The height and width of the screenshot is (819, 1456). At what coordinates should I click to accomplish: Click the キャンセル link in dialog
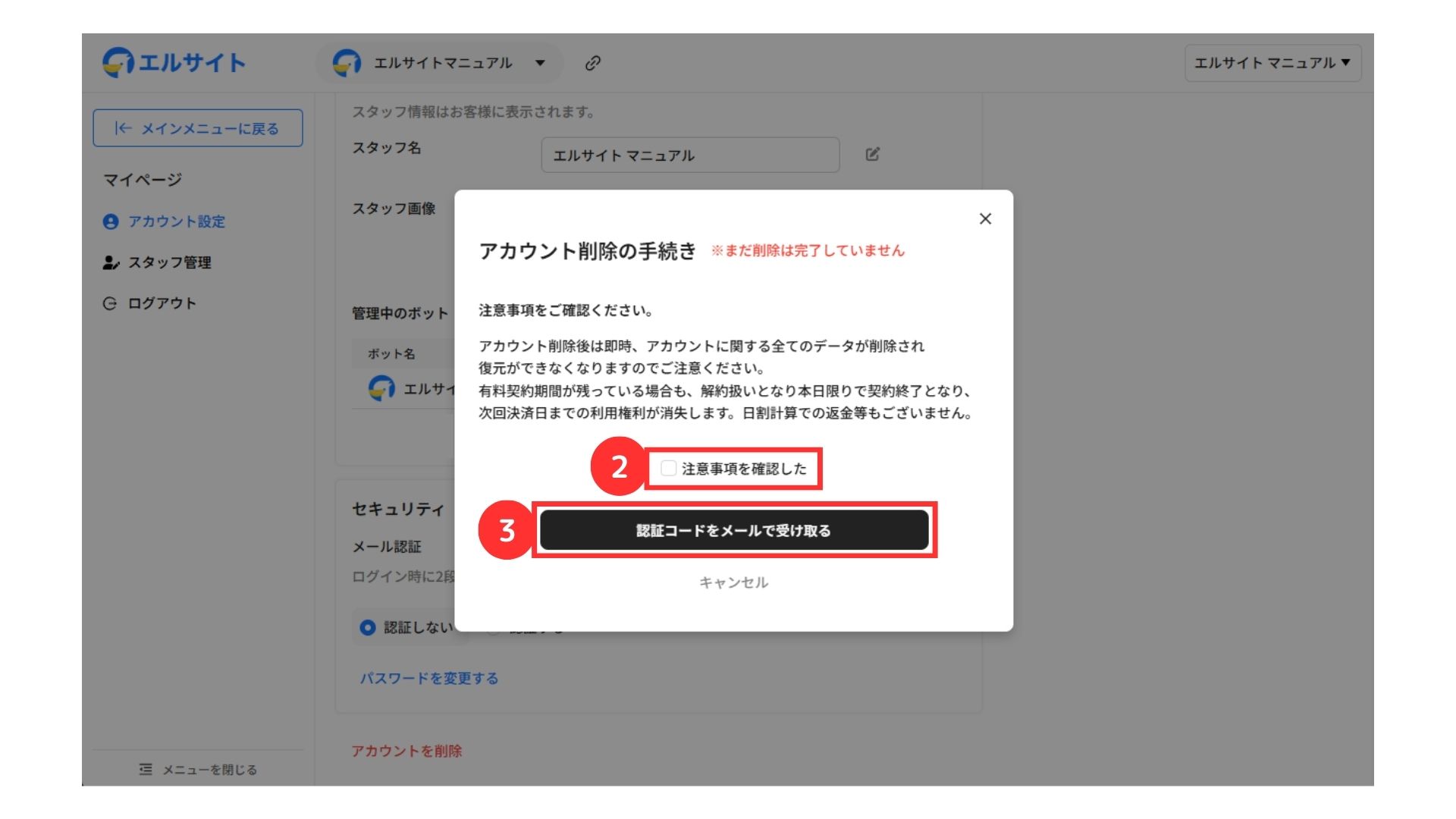733,582
